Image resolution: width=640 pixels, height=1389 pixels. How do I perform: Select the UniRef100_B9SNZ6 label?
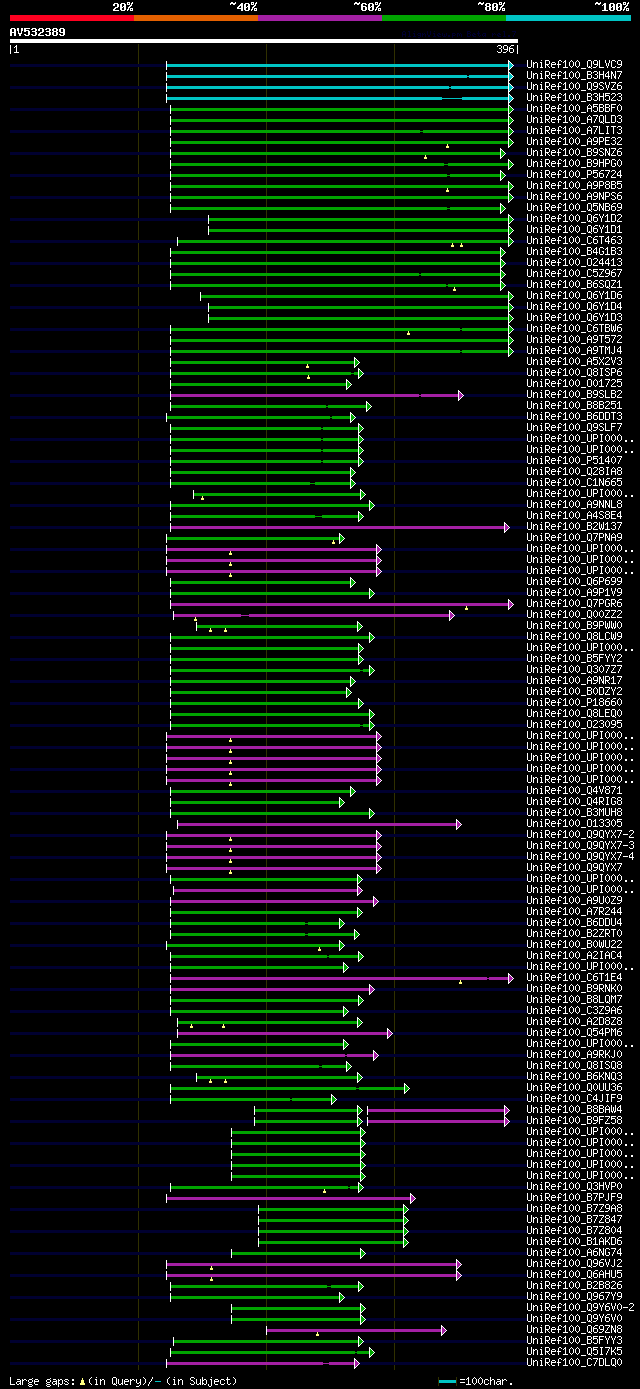point(574,152)
